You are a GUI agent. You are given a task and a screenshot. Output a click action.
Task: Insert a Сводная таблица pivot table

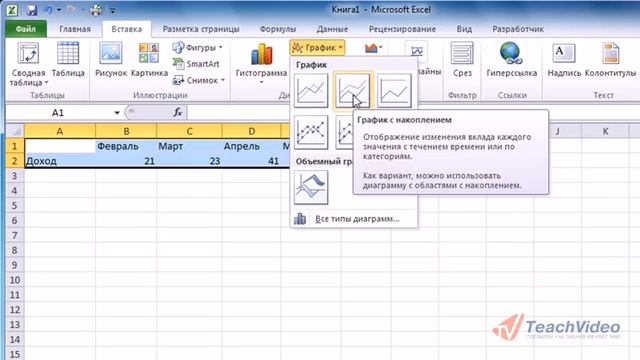[x=28, y=64]
